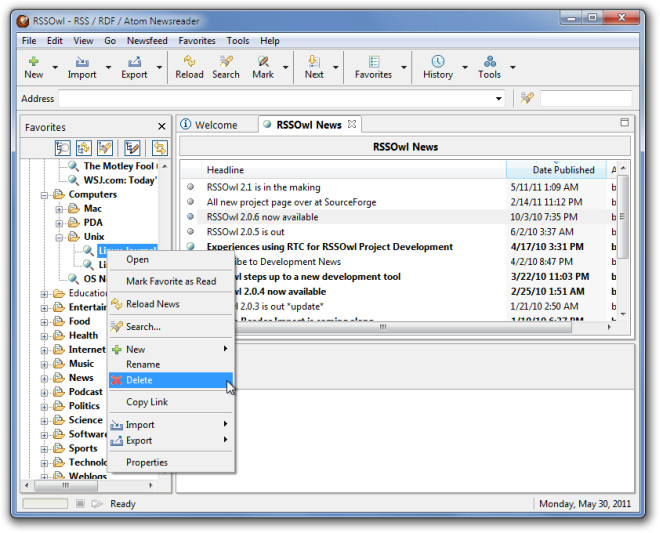This screenshot has height=533, width=660.
Task: Choose Rename in context menu
Action: tap(171, 365)
